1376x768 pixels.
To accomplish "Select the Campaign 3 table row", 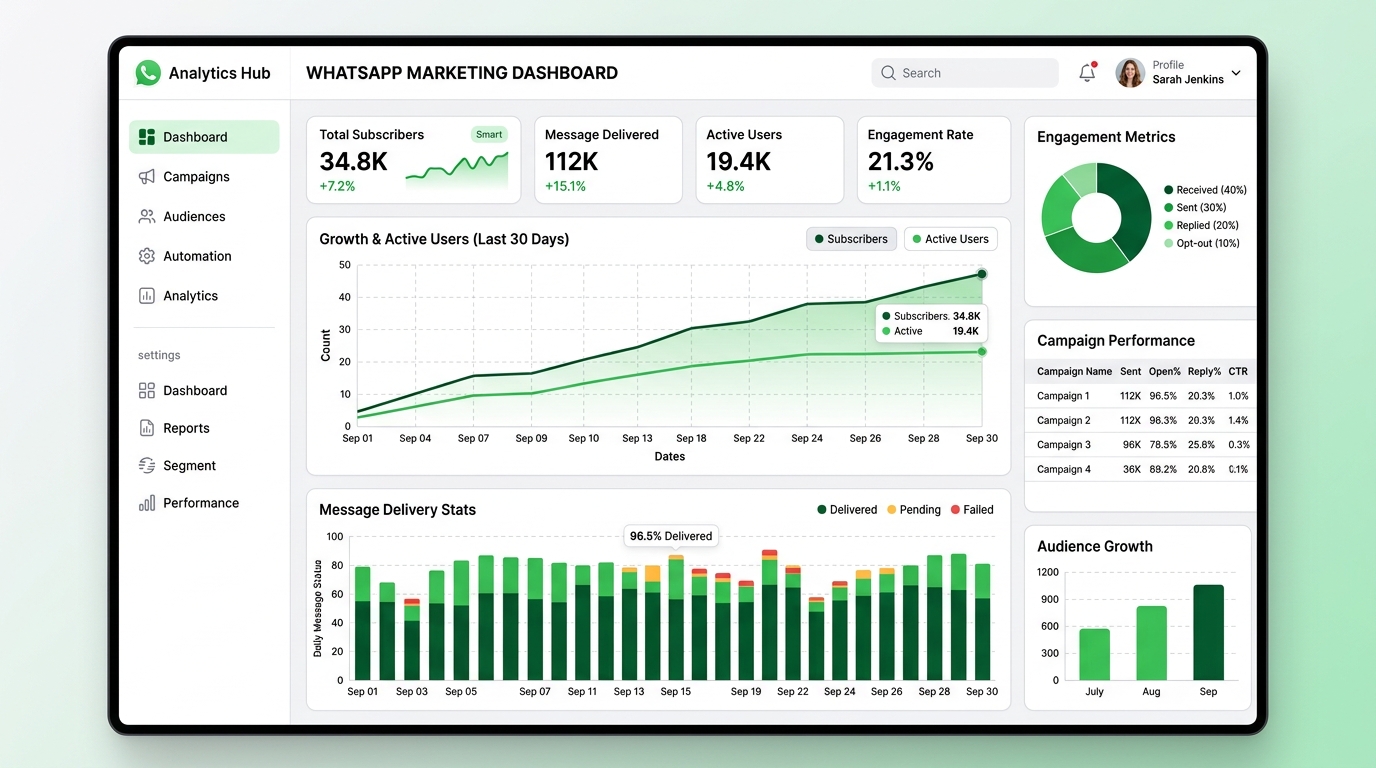I will point(1141,445).
